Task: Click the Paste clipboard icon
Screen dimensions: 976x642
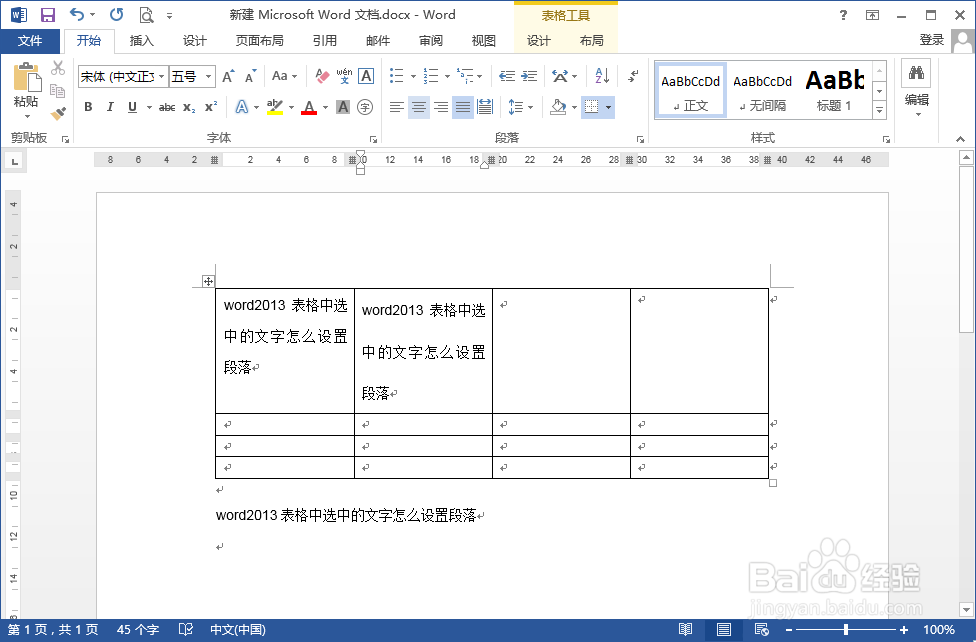Action: coord(27,79)
